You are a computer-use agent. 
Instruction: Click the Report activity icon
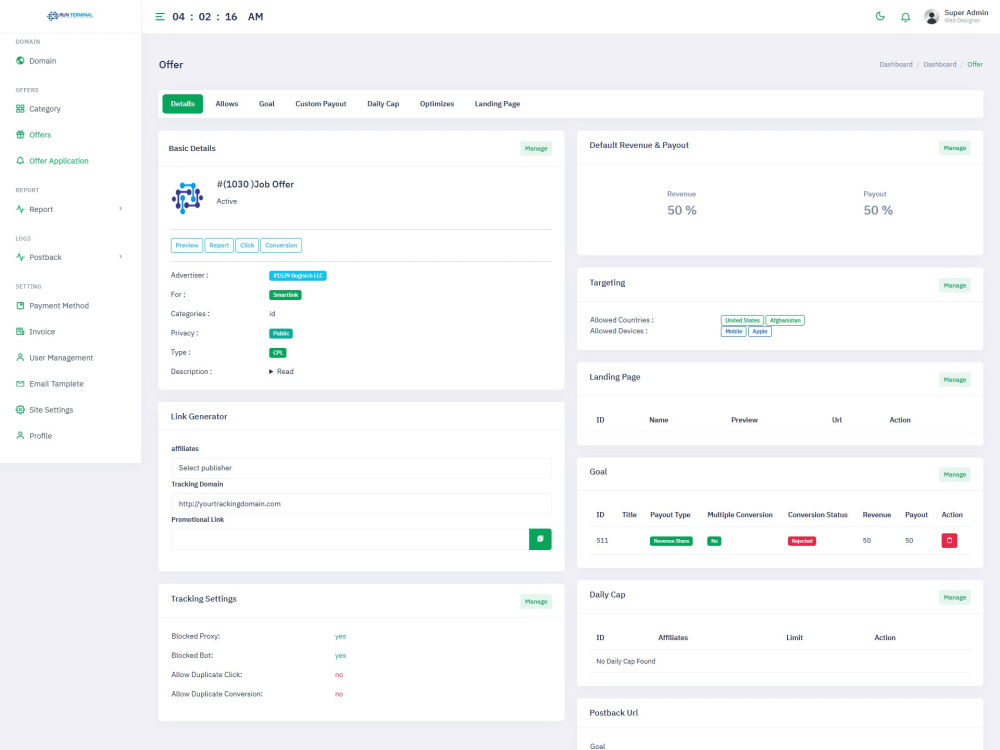[x=20, y=209]
